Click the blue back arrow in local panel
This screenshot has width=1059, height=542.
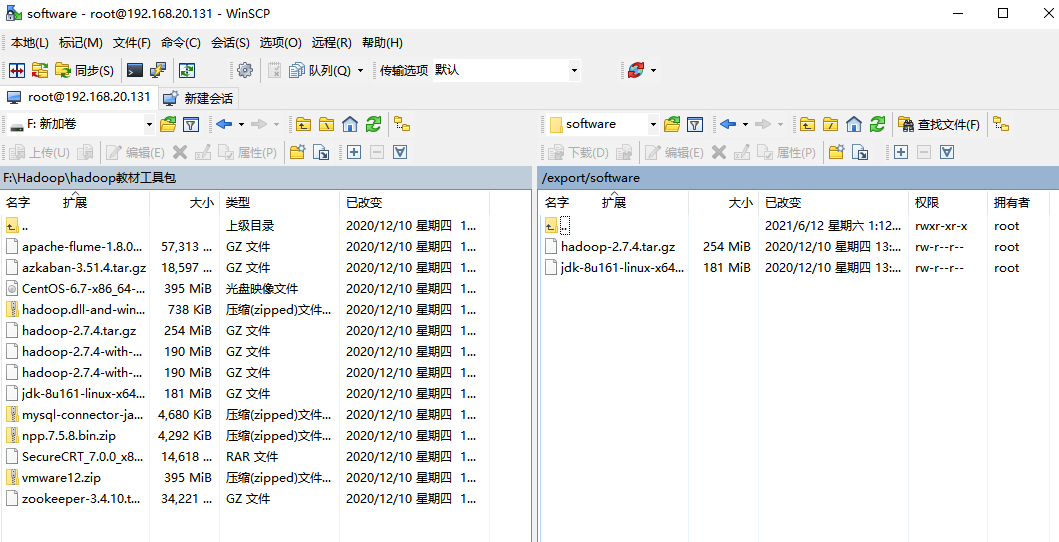(224, 124)
